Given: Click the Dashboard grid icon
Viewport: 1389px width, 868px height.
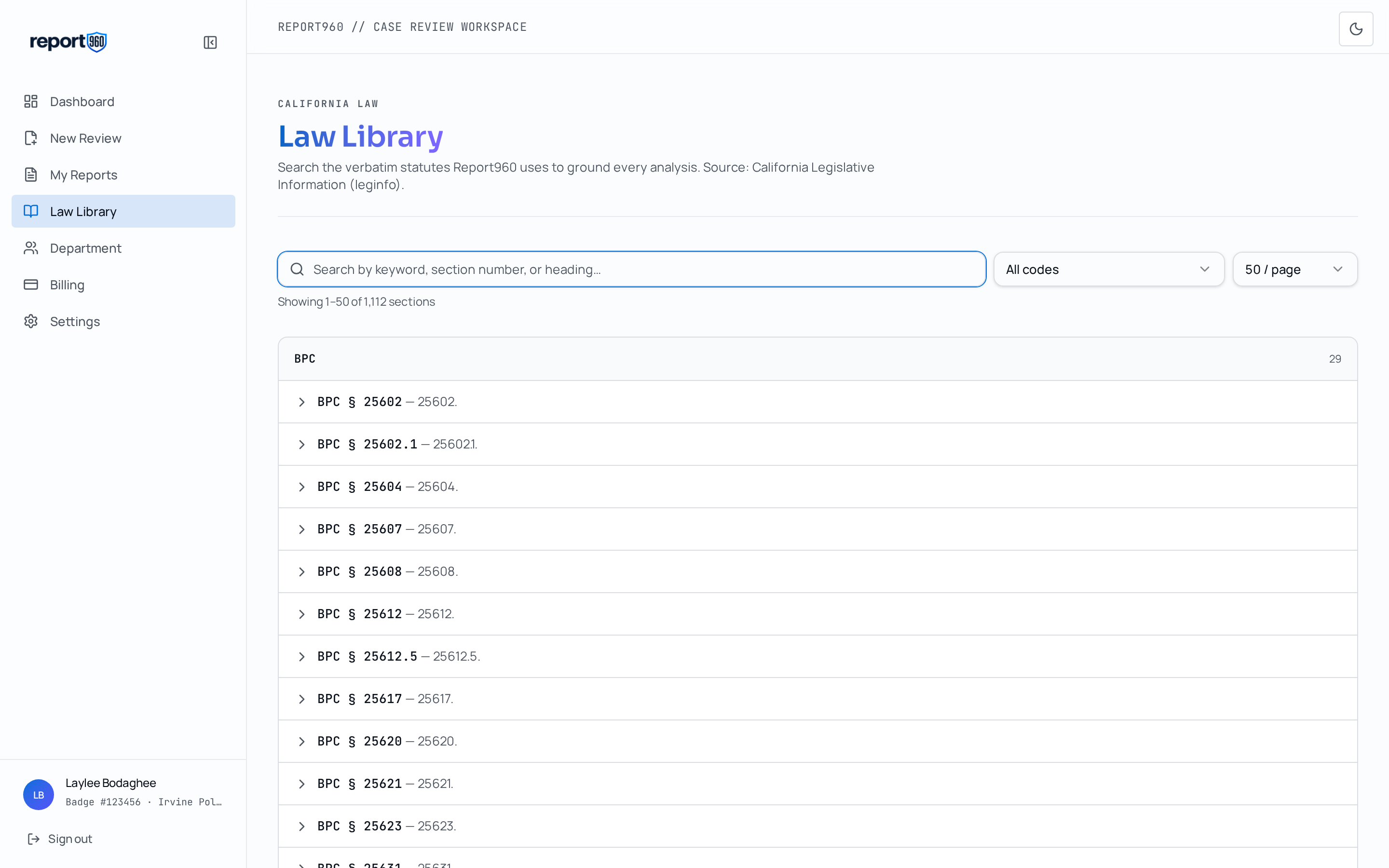Looking at the screenshot, I should point(31,102).
